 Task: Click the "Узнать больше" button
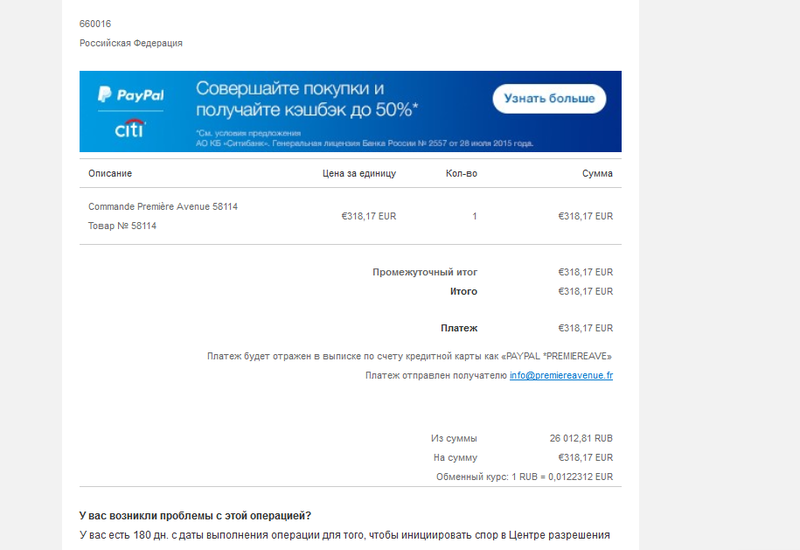549,98
